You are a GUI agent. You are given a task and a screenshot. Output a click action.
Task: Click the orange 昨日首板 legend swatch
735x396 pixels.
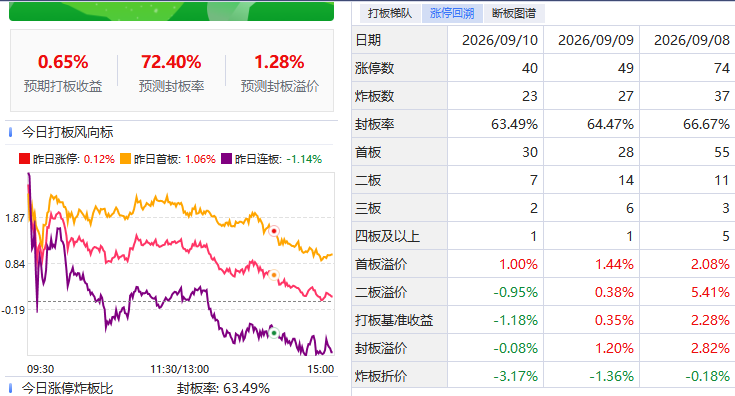(125, 159)
